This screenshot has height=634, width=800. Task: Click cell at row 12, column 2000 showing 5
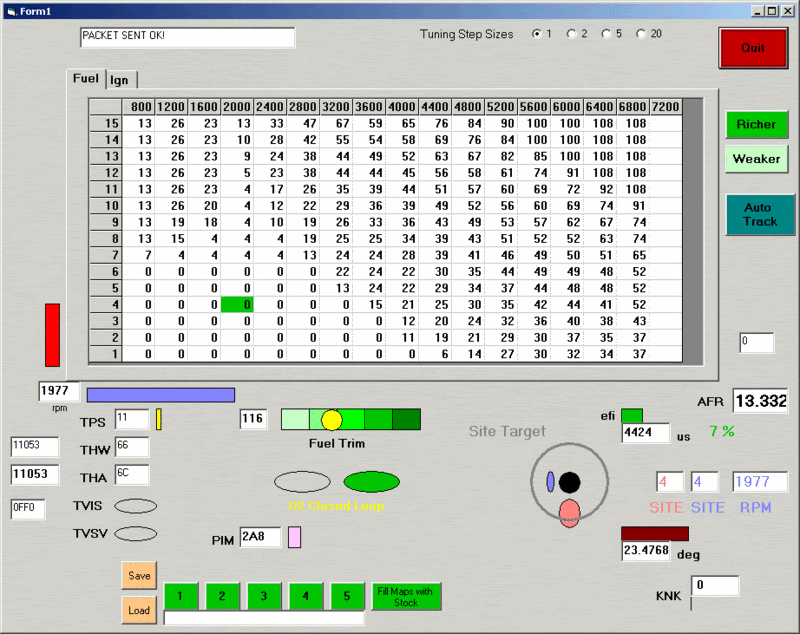pos(237,173)
